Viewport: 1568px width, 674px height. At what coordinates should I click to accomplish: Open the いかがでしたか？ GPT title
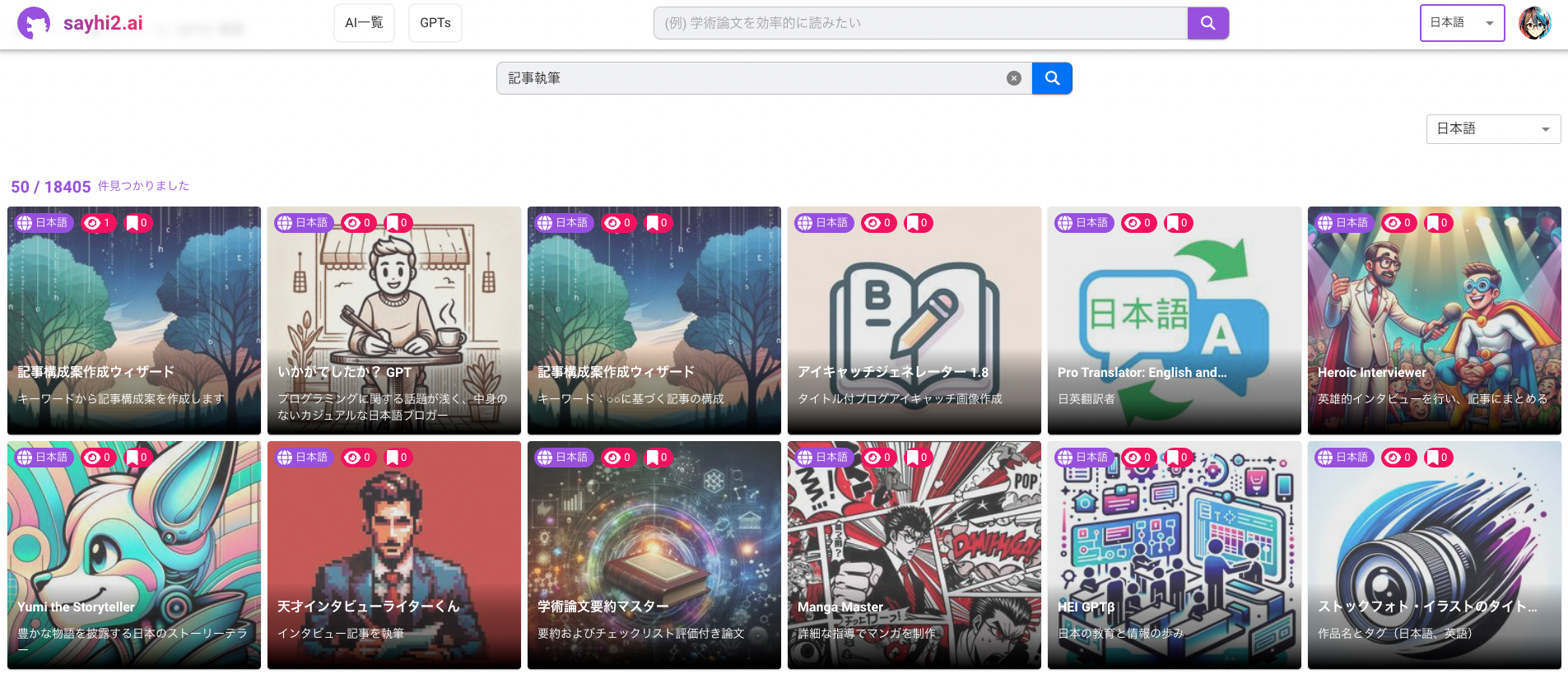tap(344, 372)
